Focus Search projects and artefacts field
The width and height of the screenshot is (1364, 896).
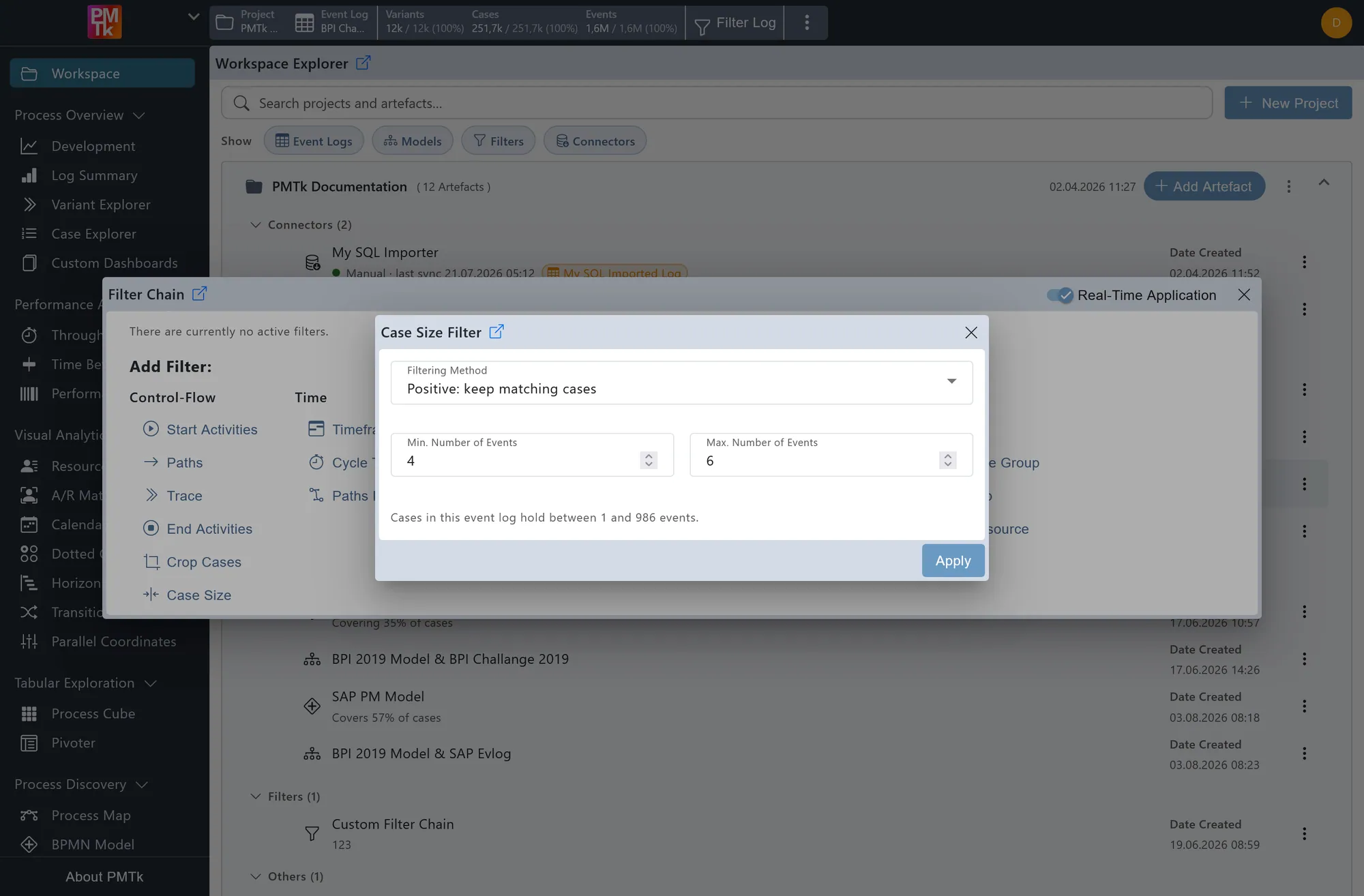pyautogui.click(x=716, y=103)
